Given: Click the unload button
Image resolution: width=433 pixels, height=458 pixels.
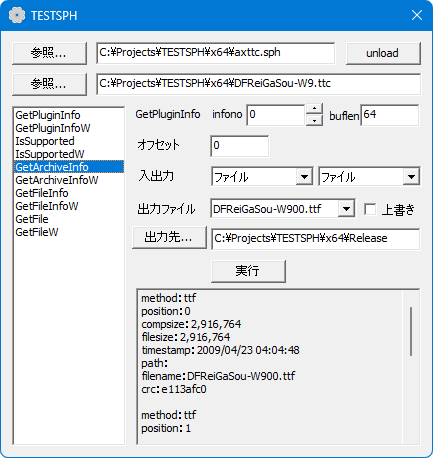Looking at the screenshot, I should coord(383,53).
